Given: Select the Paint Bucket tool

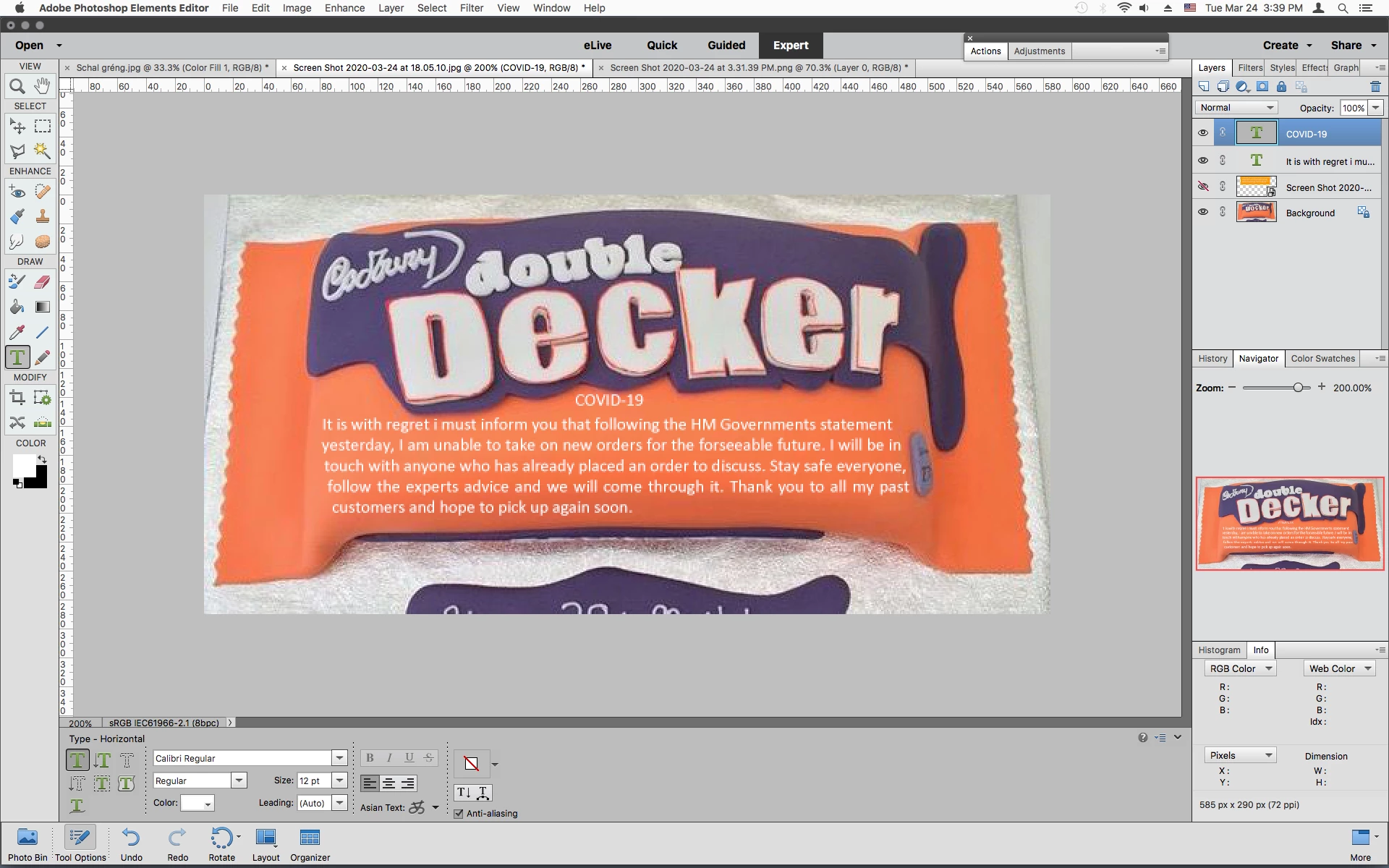Looking at the screenshot, I should [17, 307].
